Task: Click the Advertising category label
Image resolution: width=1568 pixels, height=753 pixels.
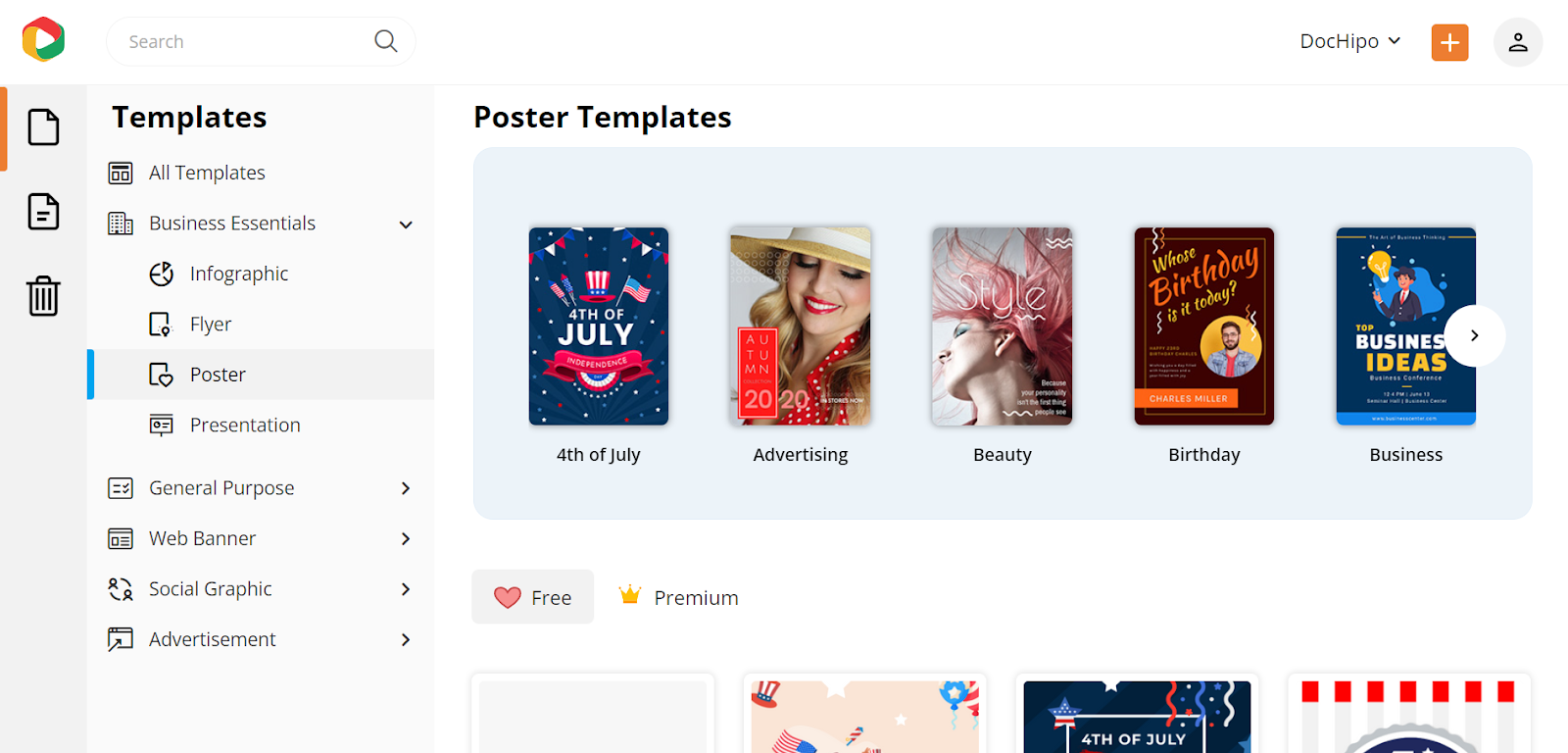Action: (801, 455)
